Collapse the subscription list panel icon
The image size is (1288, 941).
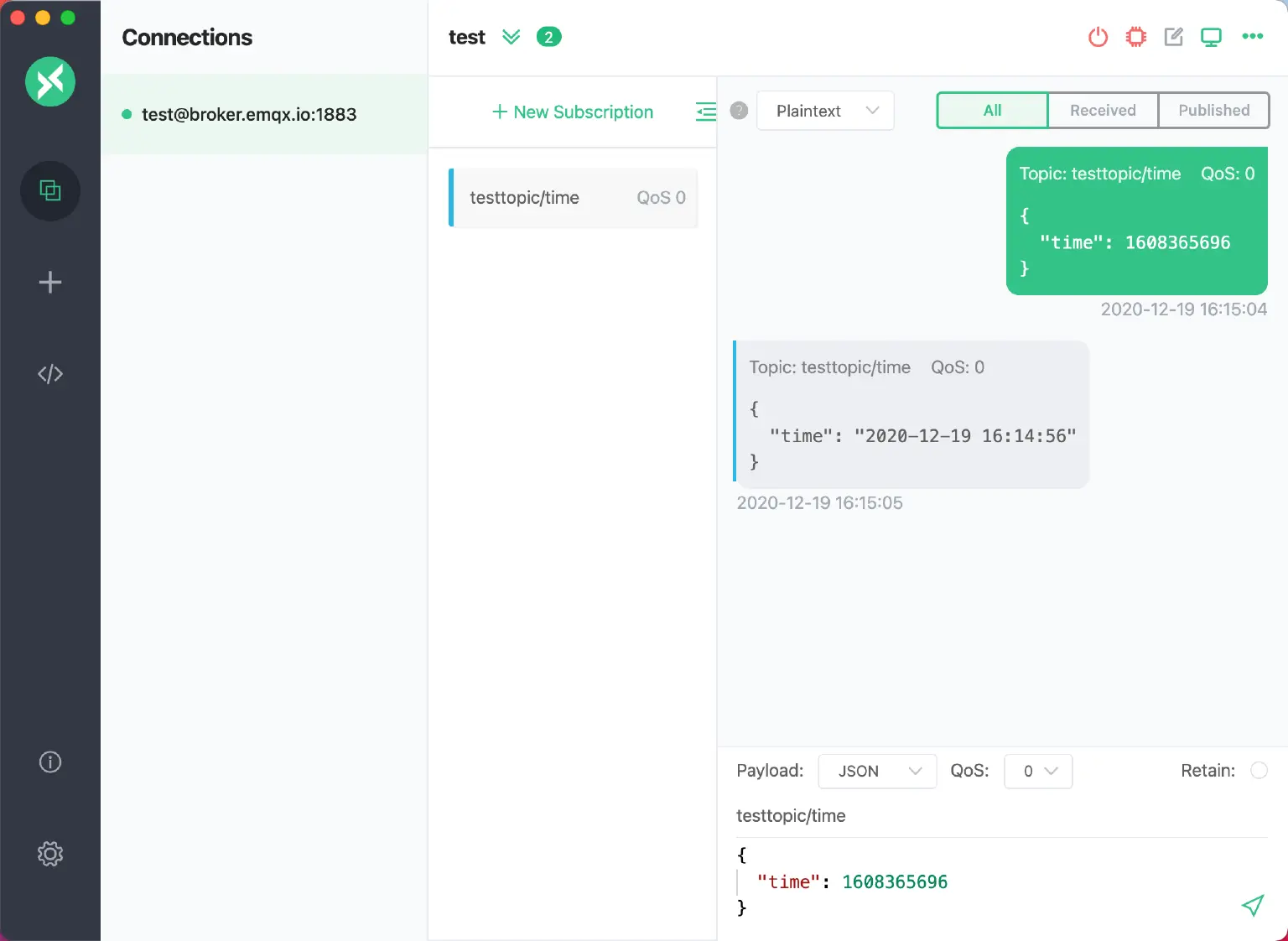pos(706,112)
